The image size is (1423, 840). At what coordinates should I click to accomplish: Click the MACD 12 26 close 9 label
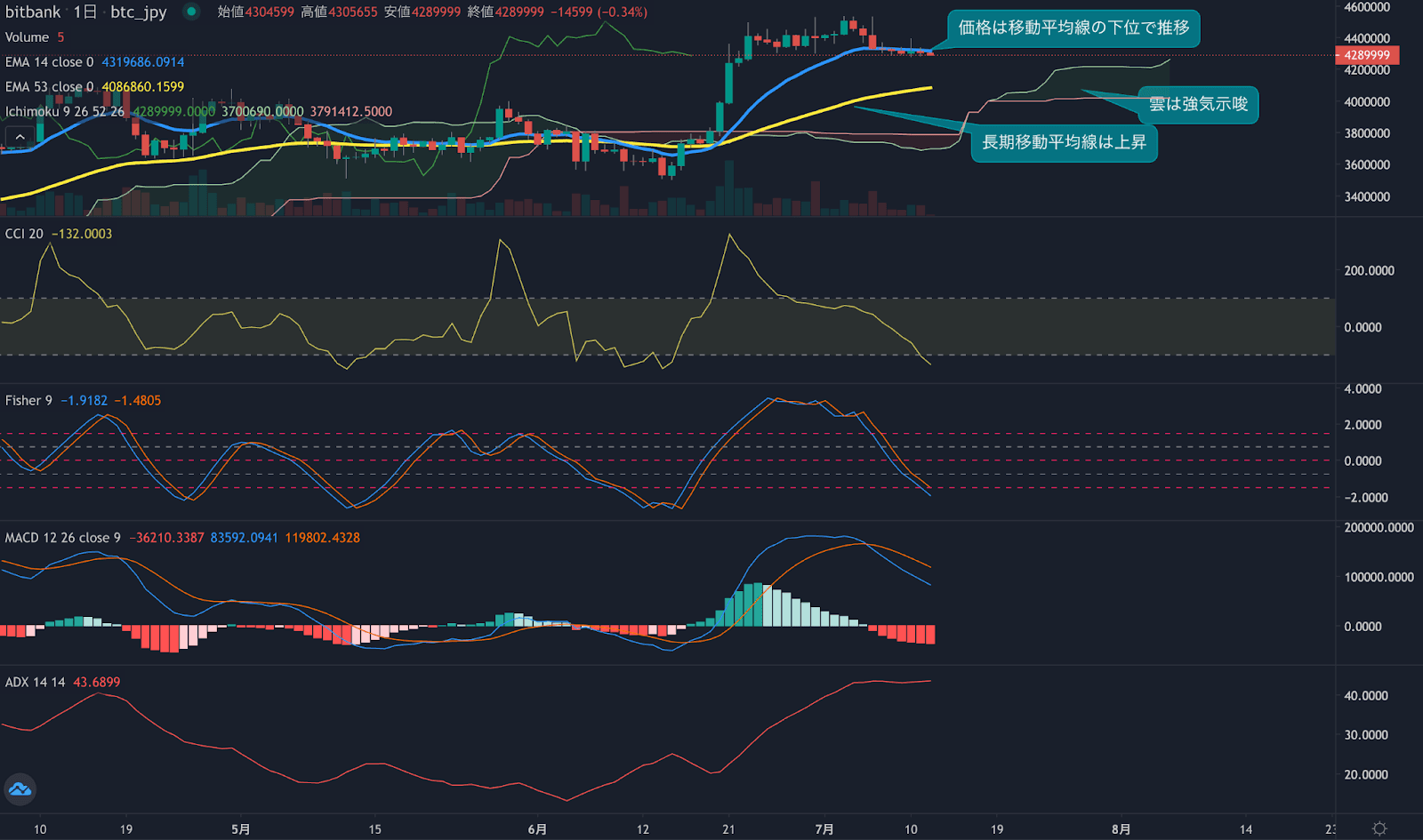point(62,538)
